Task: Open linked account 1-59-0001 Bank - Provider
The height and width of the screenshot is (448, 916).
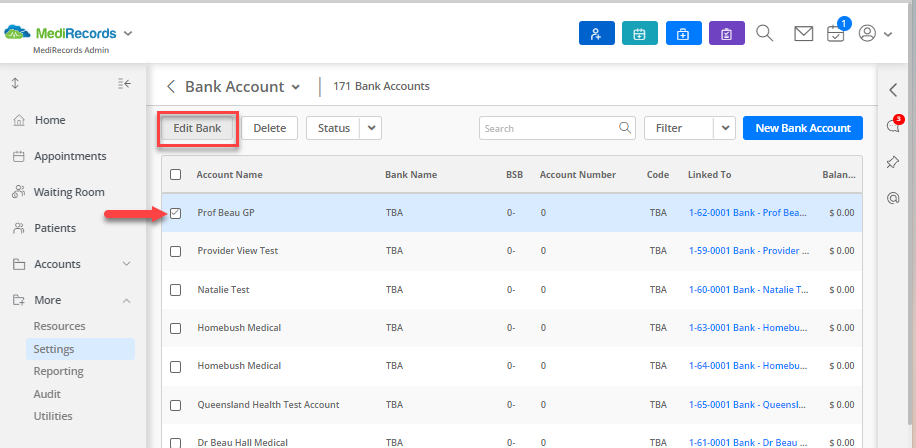Action: tap(749, 251)
